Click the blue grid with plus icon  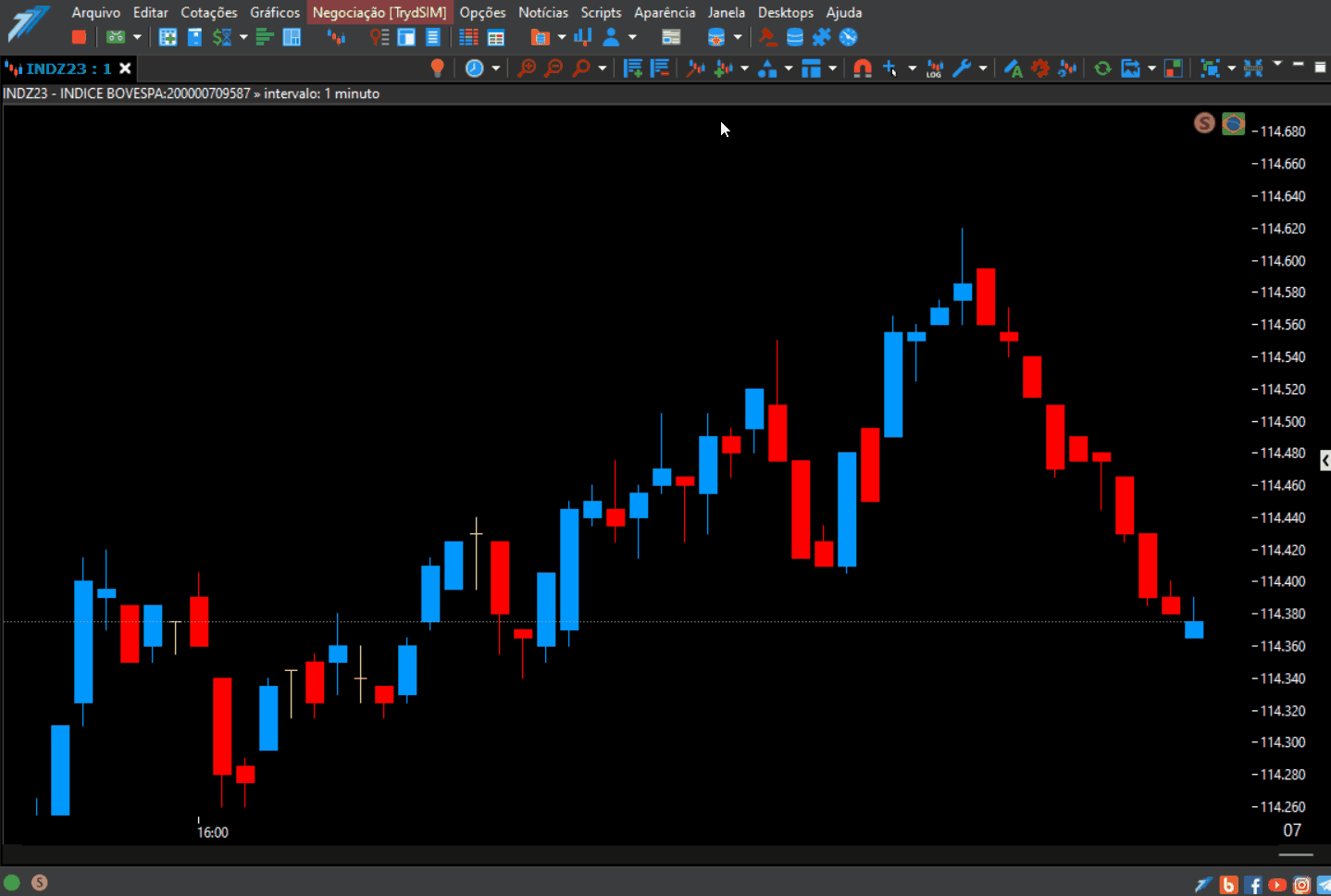pyautogui.click(x=168, y=37)
